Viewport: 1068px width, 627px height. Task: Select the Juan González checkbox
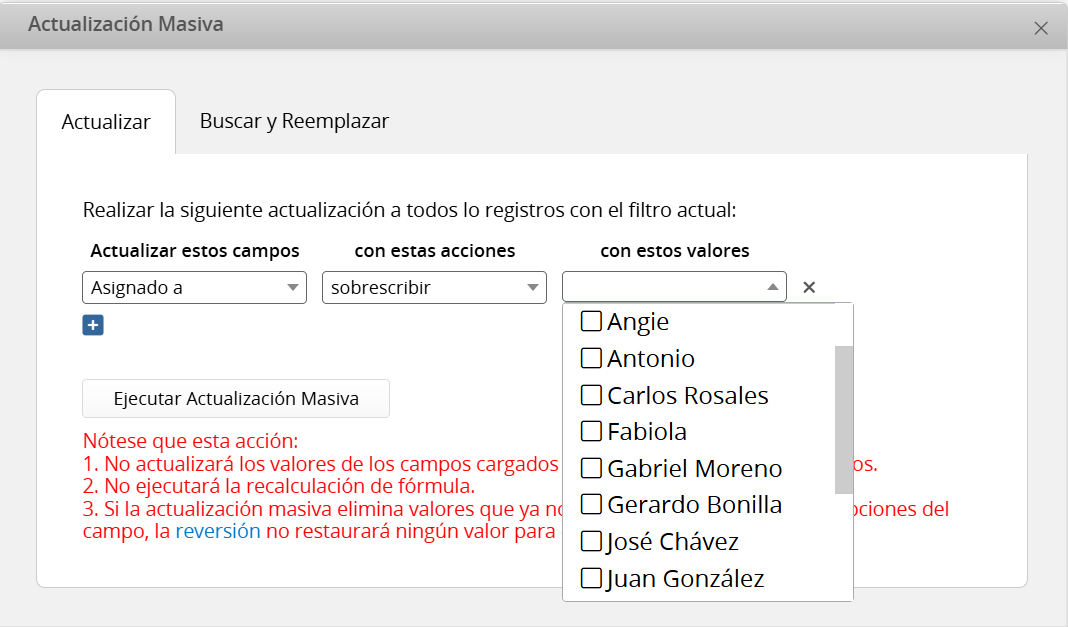pyautogui.click(x=591, y=578)
